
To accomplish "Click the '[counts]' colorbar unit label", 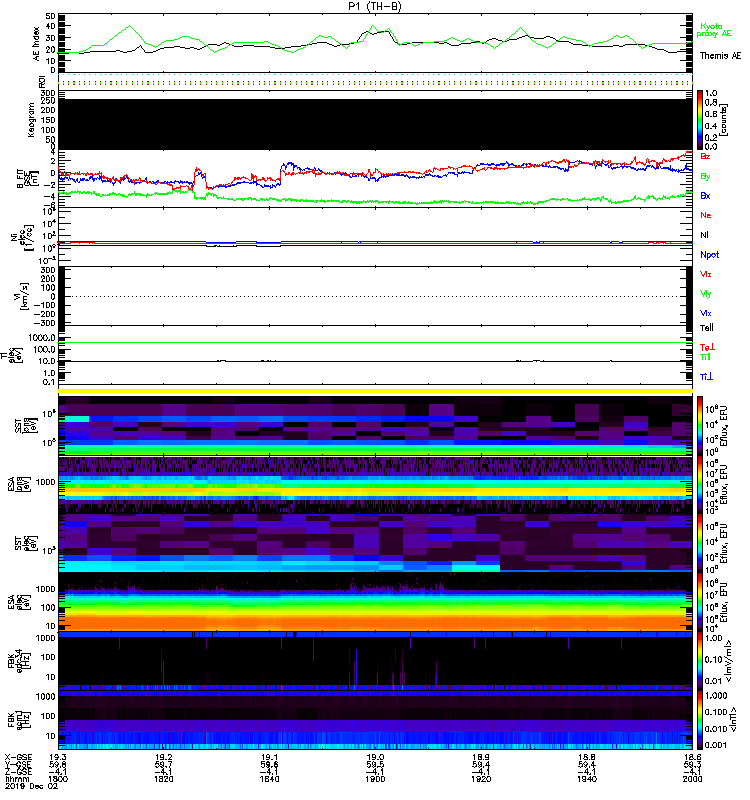I will coord(724,120).
